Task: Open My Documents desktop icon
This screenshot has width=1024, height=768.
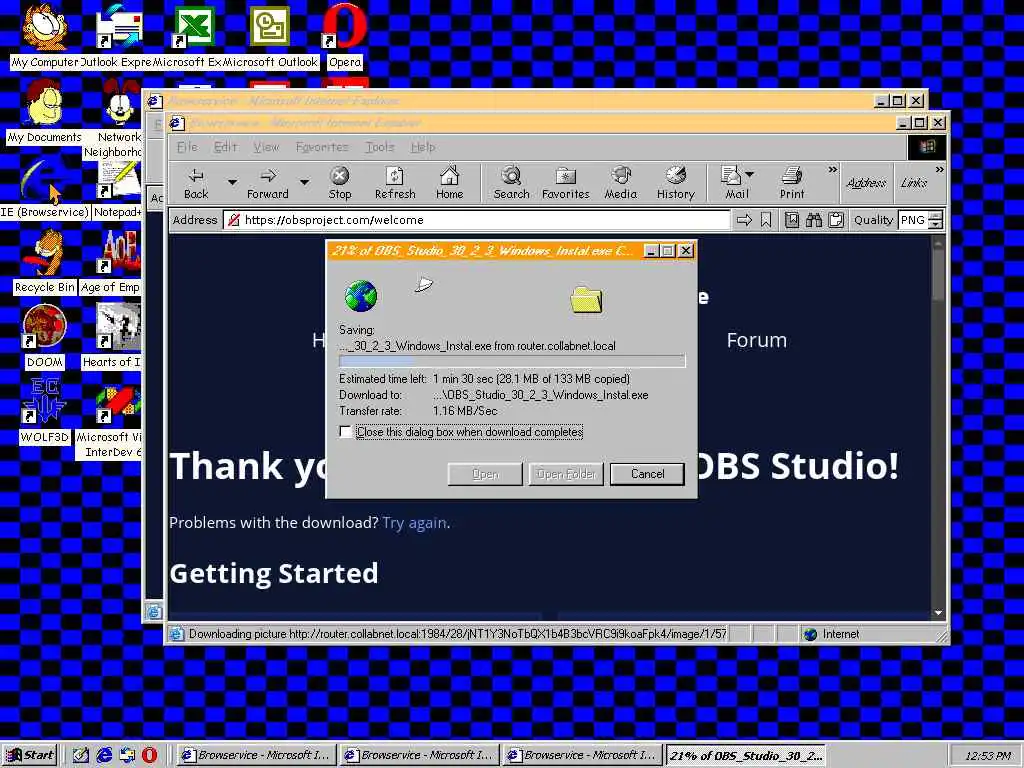Action: [44, 111]
